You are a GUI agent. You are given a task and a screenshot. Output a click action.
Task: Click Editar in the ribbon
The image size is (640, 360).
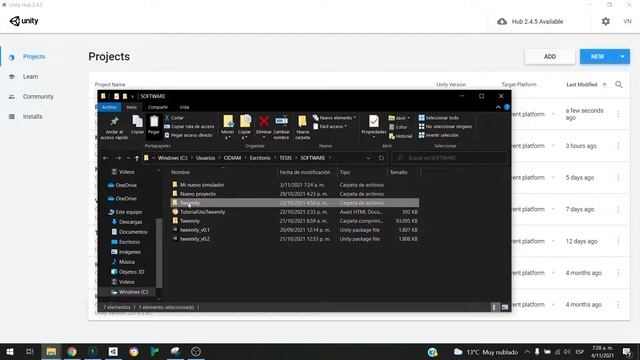point(398,127)
